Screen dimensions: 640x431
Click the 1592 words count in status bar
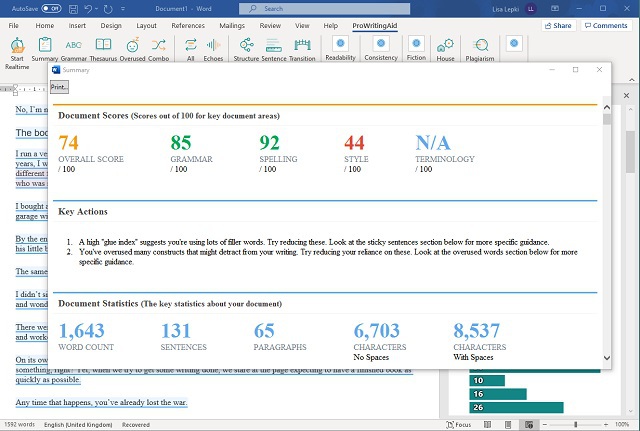(x=20, y=424)
